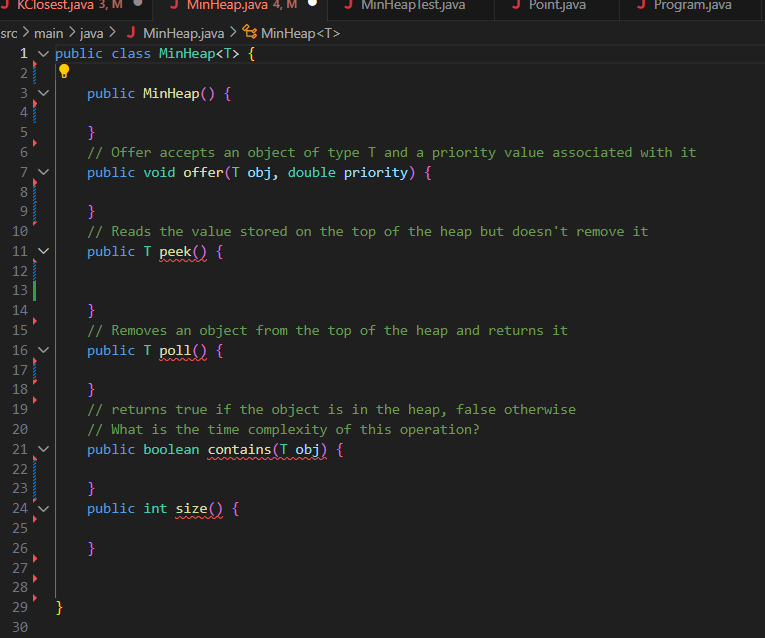Open the lightbulb quick-fix on line 2
765x638 pixels.
64,71
